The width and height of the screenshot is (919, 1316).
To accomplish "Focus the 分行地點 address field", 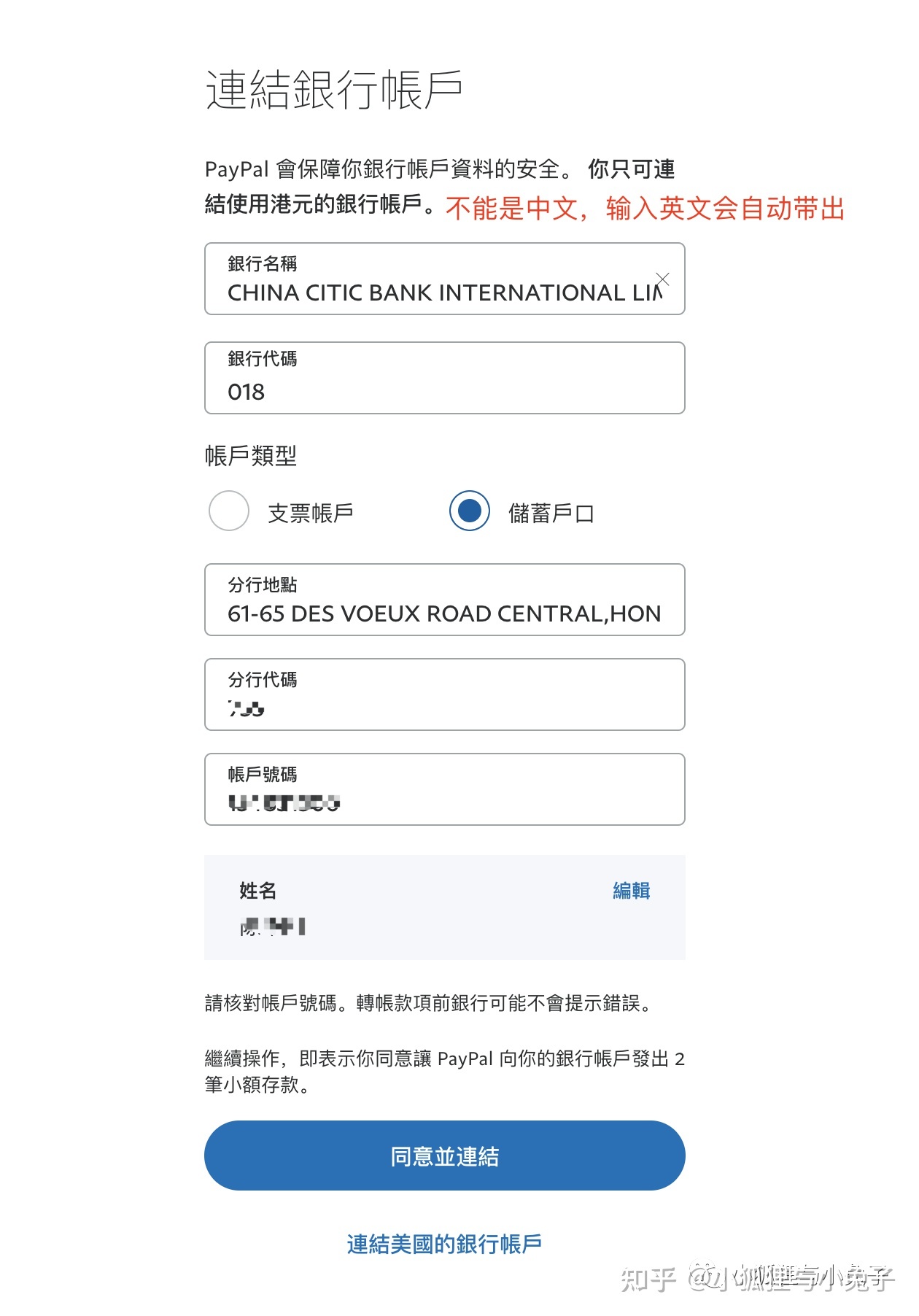I will [x=445, y=600].
